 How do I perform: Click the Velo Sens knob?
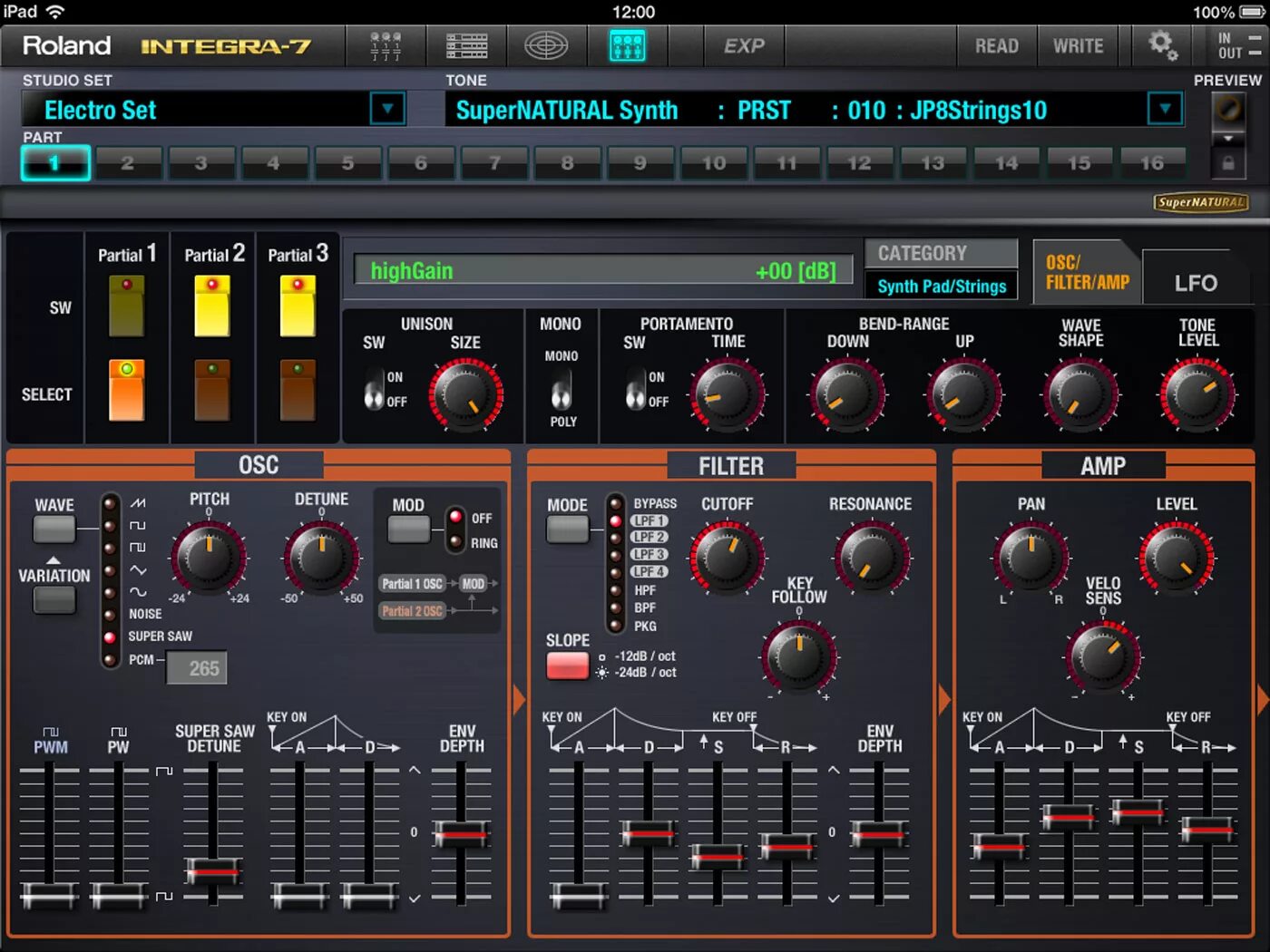click(1103, 657)
